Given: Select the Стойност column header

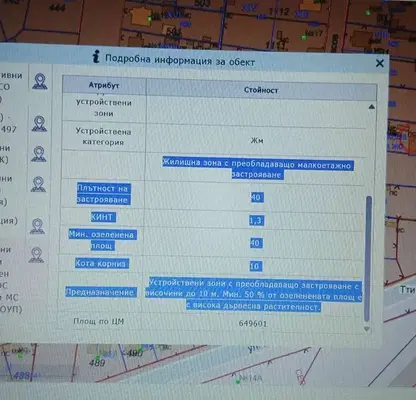Looking at the screenshot, I should [x=261, y=90].
